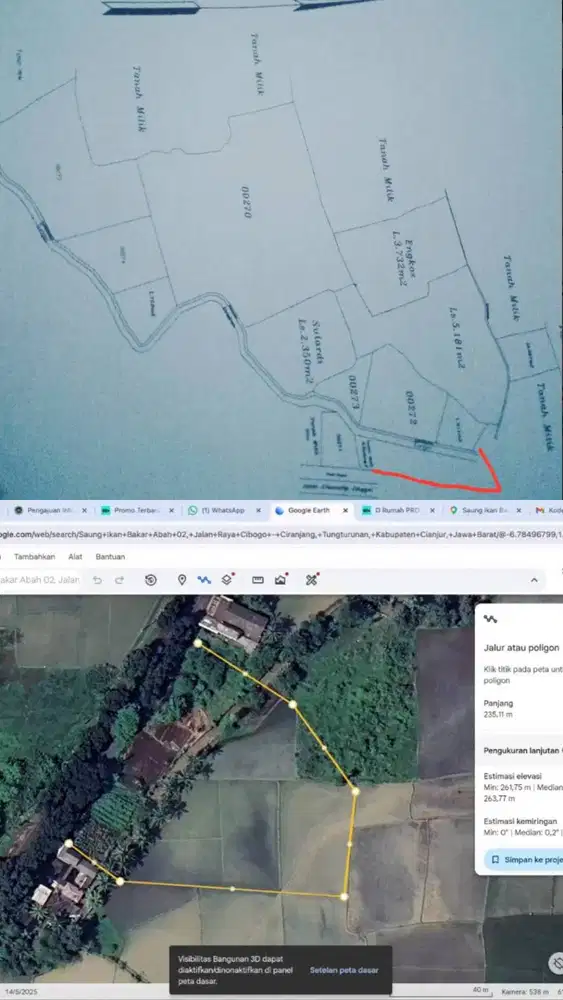This screenshot has width=563, height=1000.
Task: Click the redo arrow icon
Action: (119, 580)
